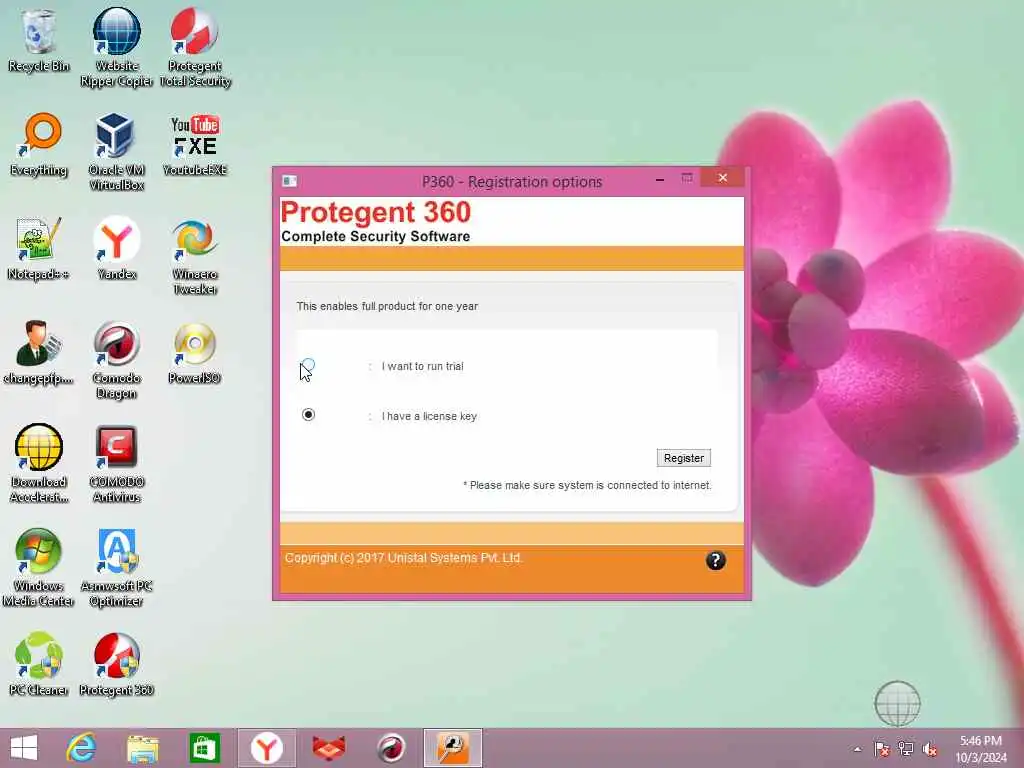Image resolution: width=1024 pixels, height=768 pixels.
Task: Show hidden tray icons arrow
Action: [x=857, y=749]
